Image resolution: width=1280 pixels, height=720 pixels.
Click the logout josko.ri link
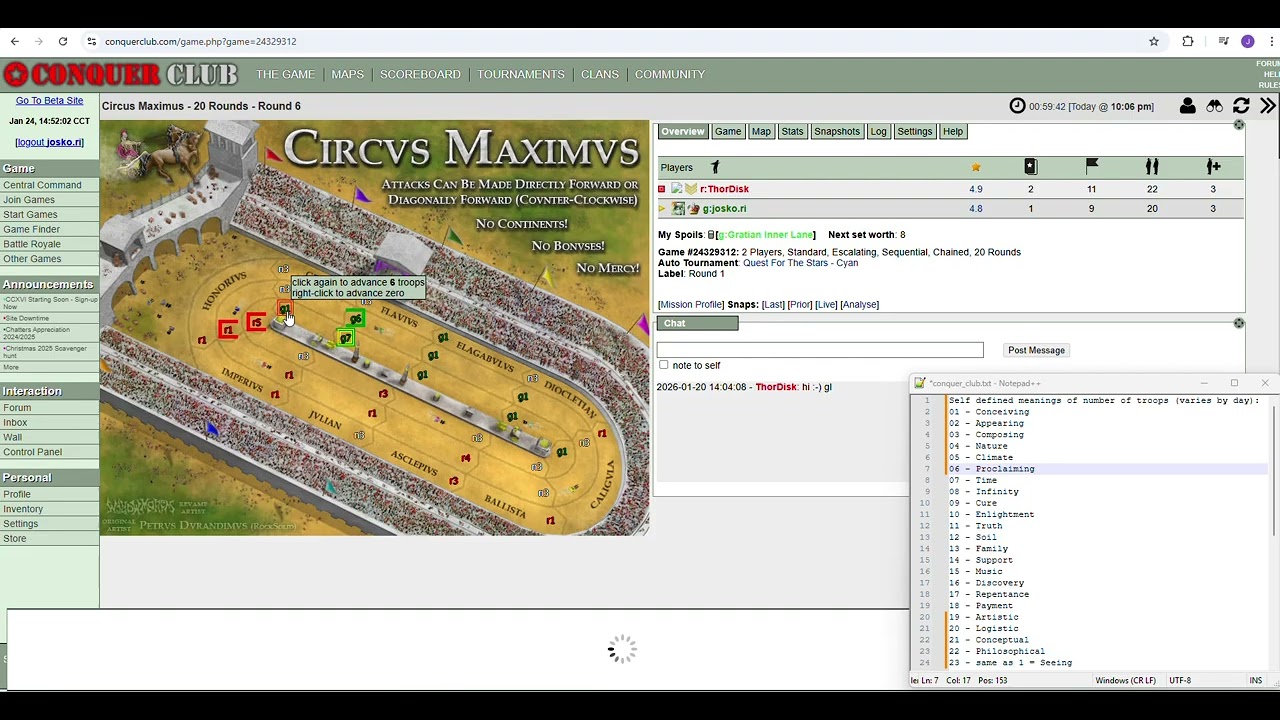coord(49,142)
